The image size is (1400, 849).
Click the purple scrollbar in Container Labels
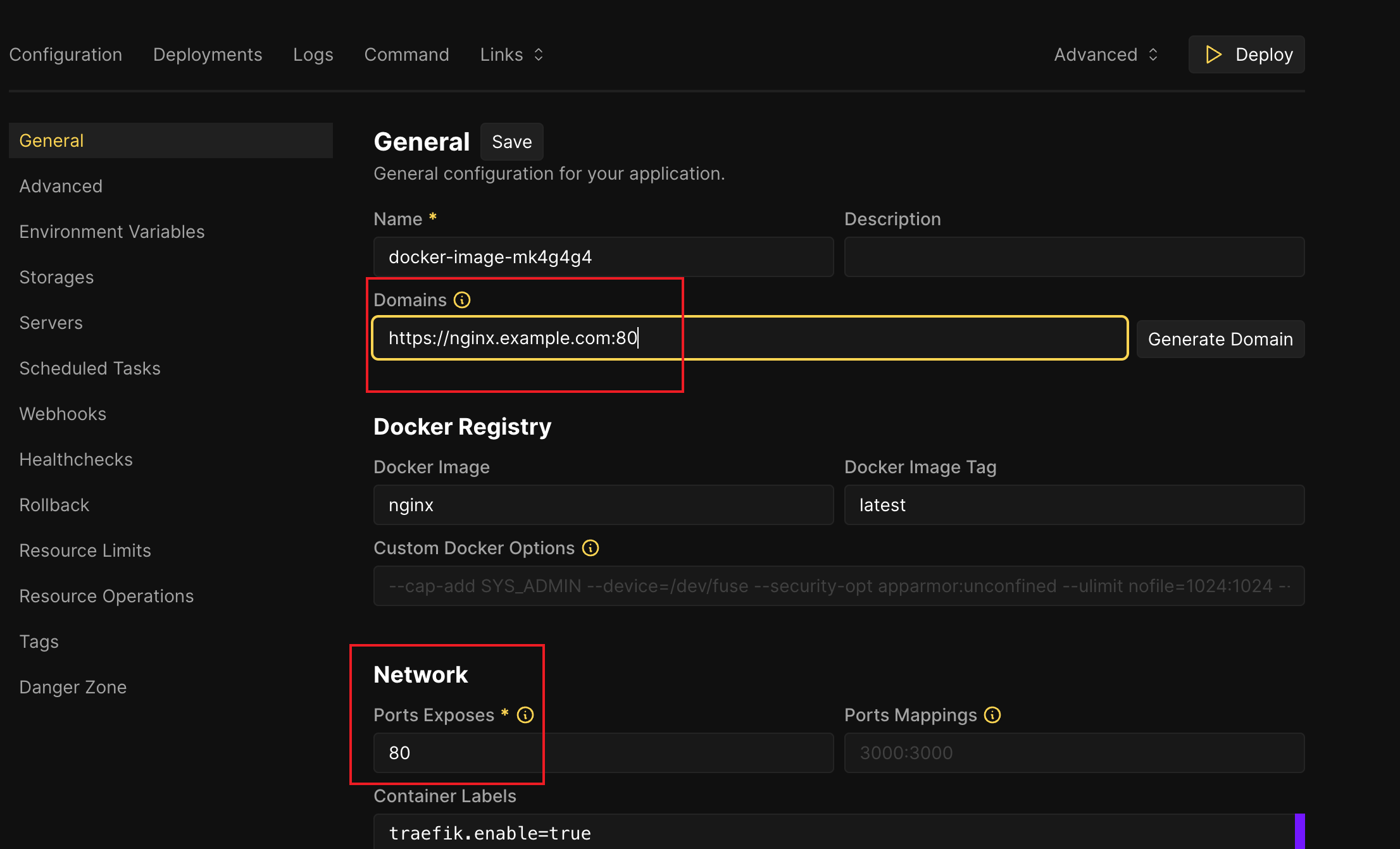[x=1299, y=831]
